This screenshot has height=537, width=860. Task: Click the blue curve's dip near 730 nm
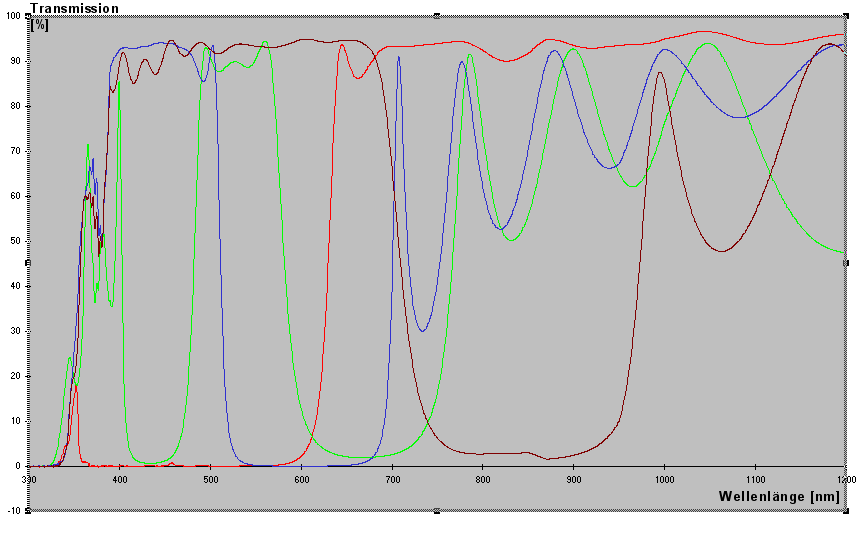[423, 331]
